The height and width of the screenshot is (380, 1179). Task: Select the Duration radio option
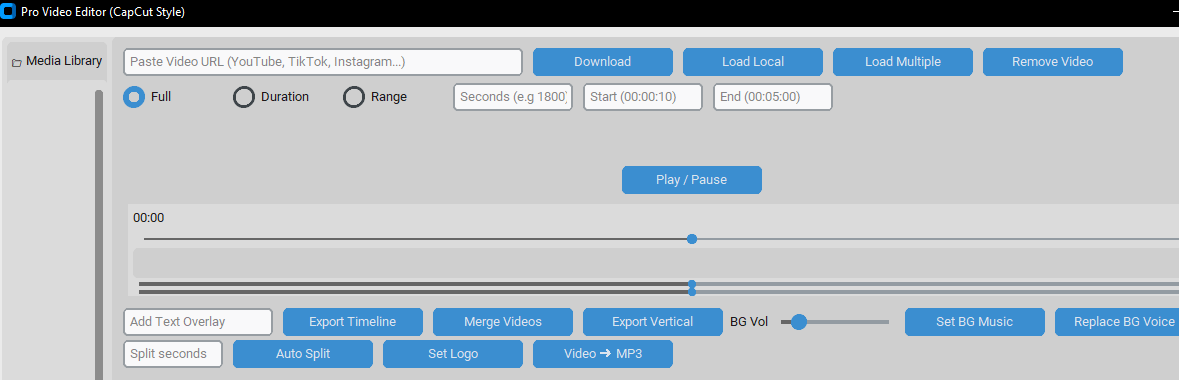(244, 97)
